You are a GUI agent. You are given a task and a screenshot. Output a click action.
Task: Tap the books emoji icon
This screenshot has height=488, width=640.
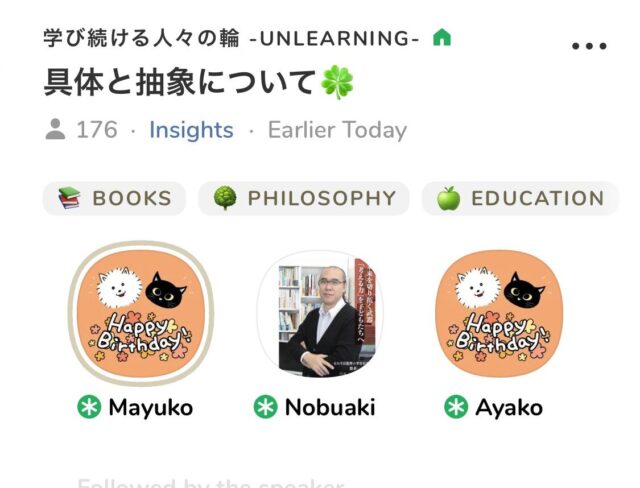pyautogui.click(x=69, y=198)
